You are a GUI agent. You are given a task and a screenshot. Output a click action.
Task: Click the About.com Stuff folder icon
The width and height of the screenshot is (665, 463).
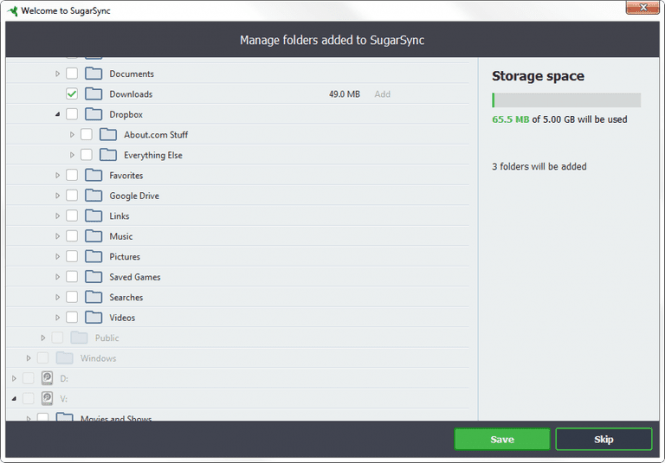click(x=108, y=134)
